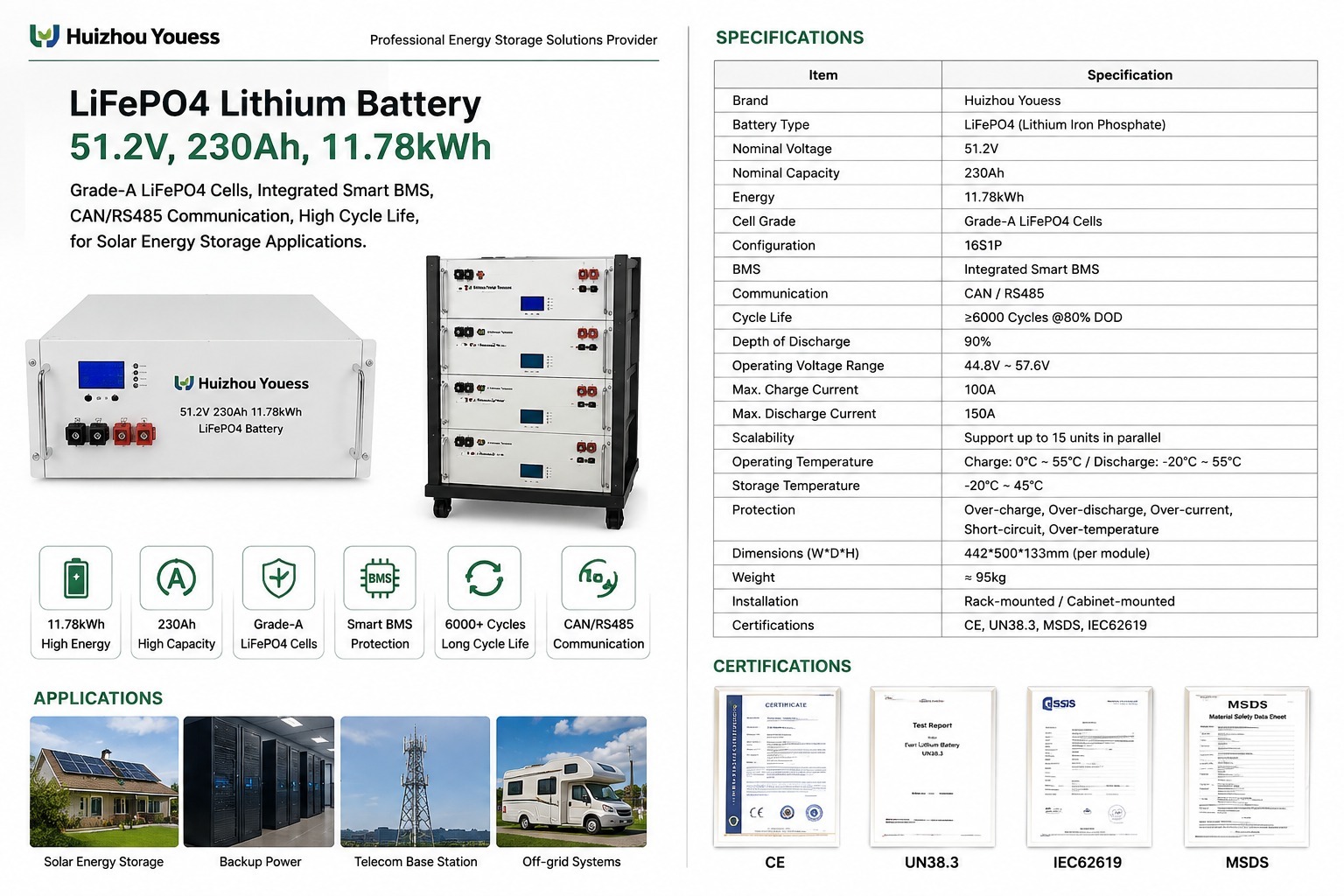Select the Solar Energy Storage house photo
This screenshot has height=896, width=1344.
click(104, 781)
